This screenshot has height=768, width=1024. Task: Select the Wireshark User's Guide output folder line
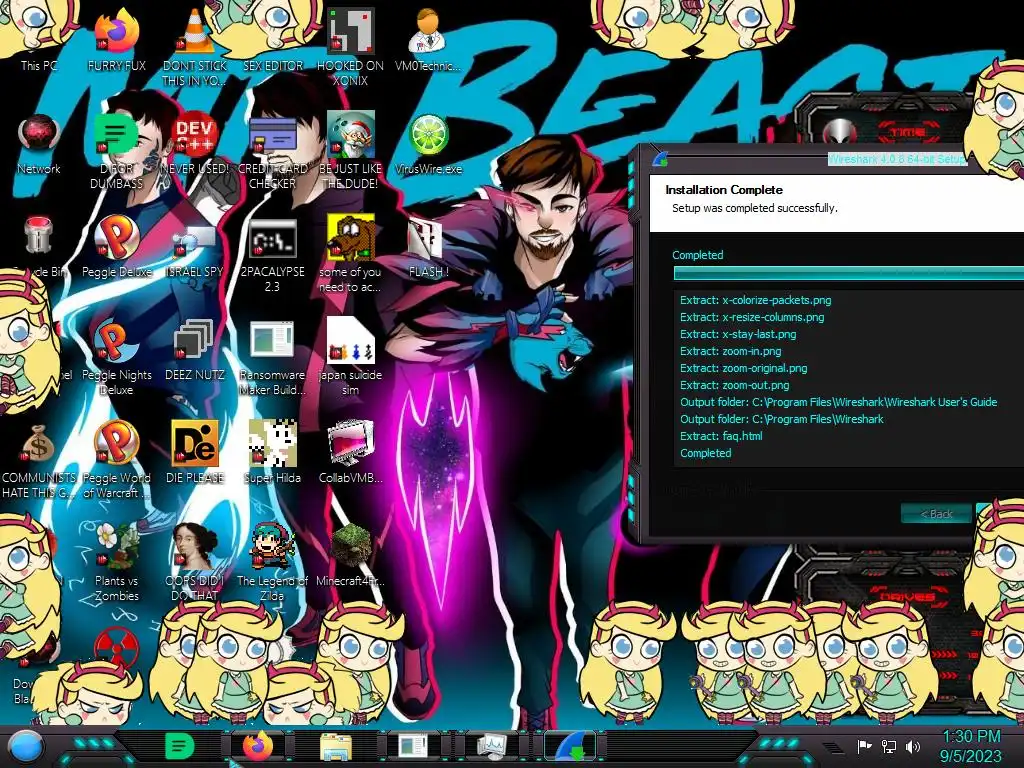click(x=839, y=402)
